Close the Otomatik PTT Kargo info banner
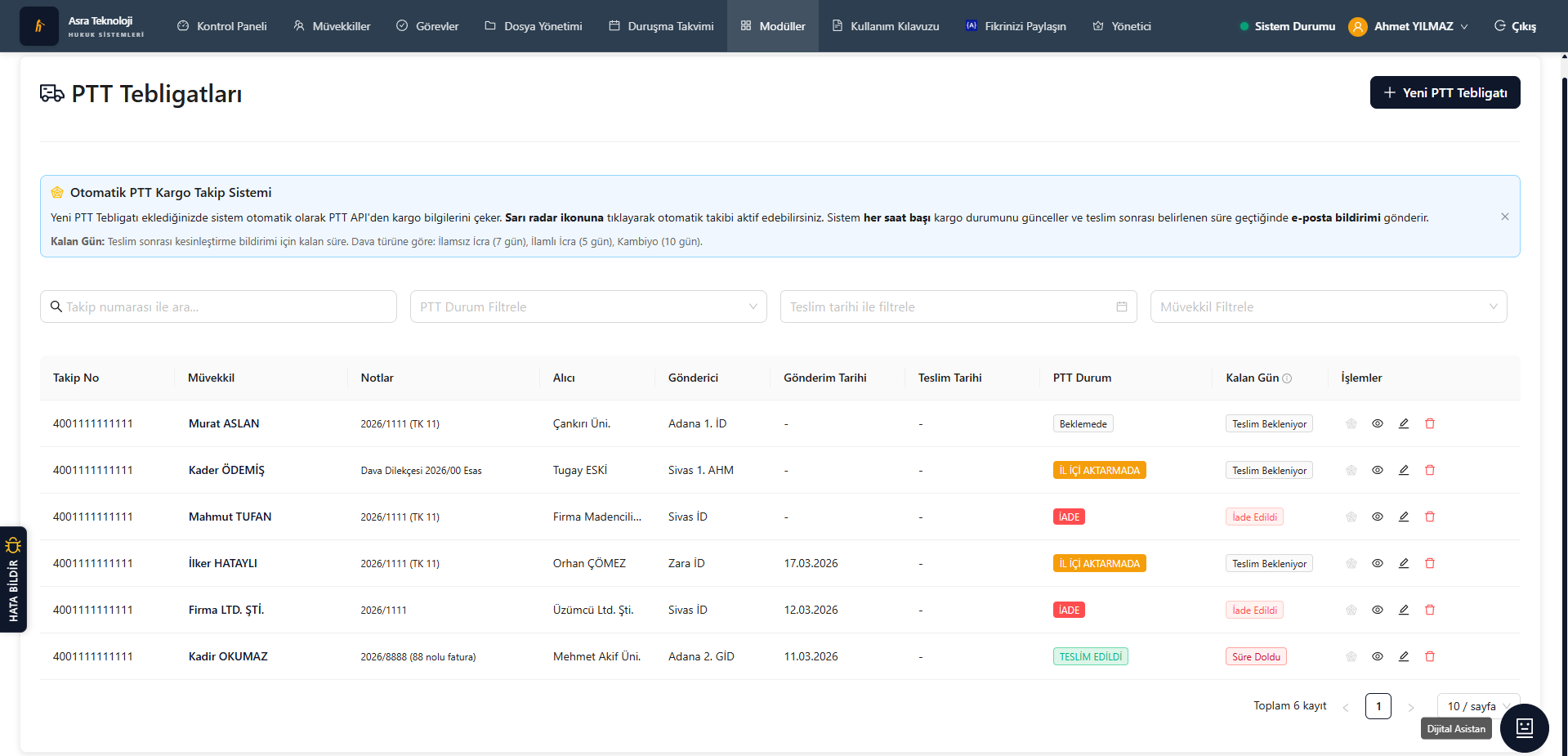 pyautogui.click(x=1505, y=217)
